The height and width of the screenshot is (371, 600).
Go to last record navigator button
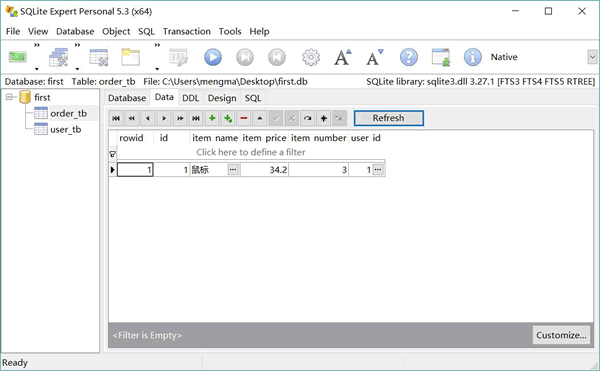point(196,118)
